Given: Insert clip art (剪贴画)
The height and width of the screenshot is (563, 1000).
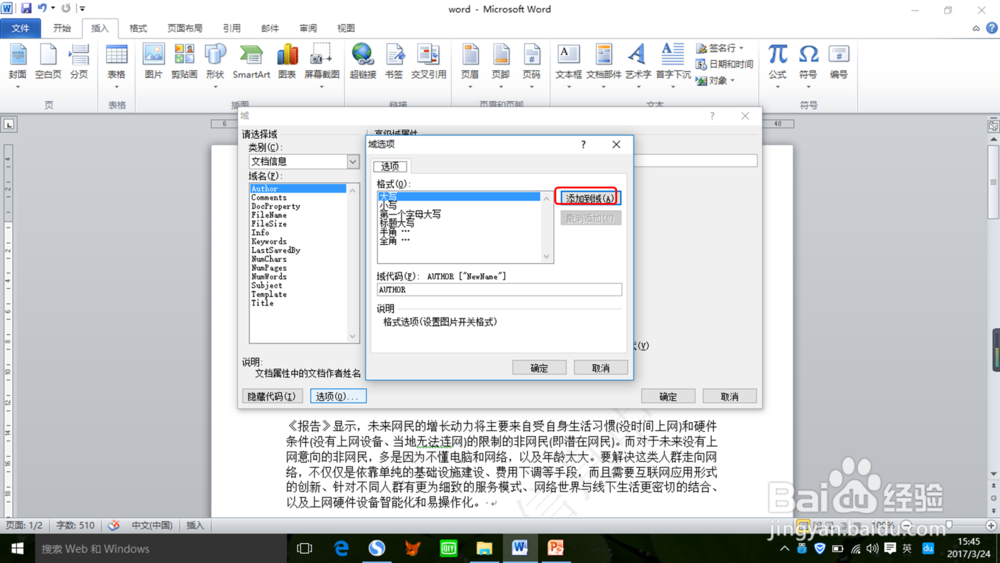Looking at the screenshot, I should 184,62.
